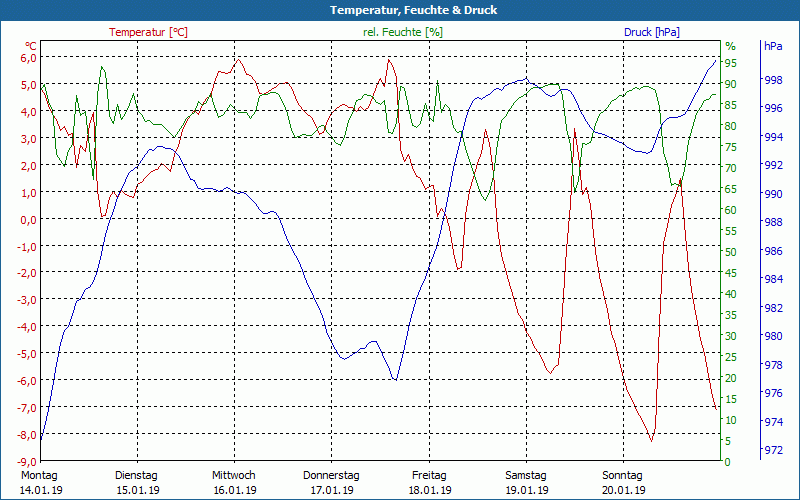This screenshot has height=500, width=800.
Task: Click the 'Freitag' day label
Action: (429, 475)
